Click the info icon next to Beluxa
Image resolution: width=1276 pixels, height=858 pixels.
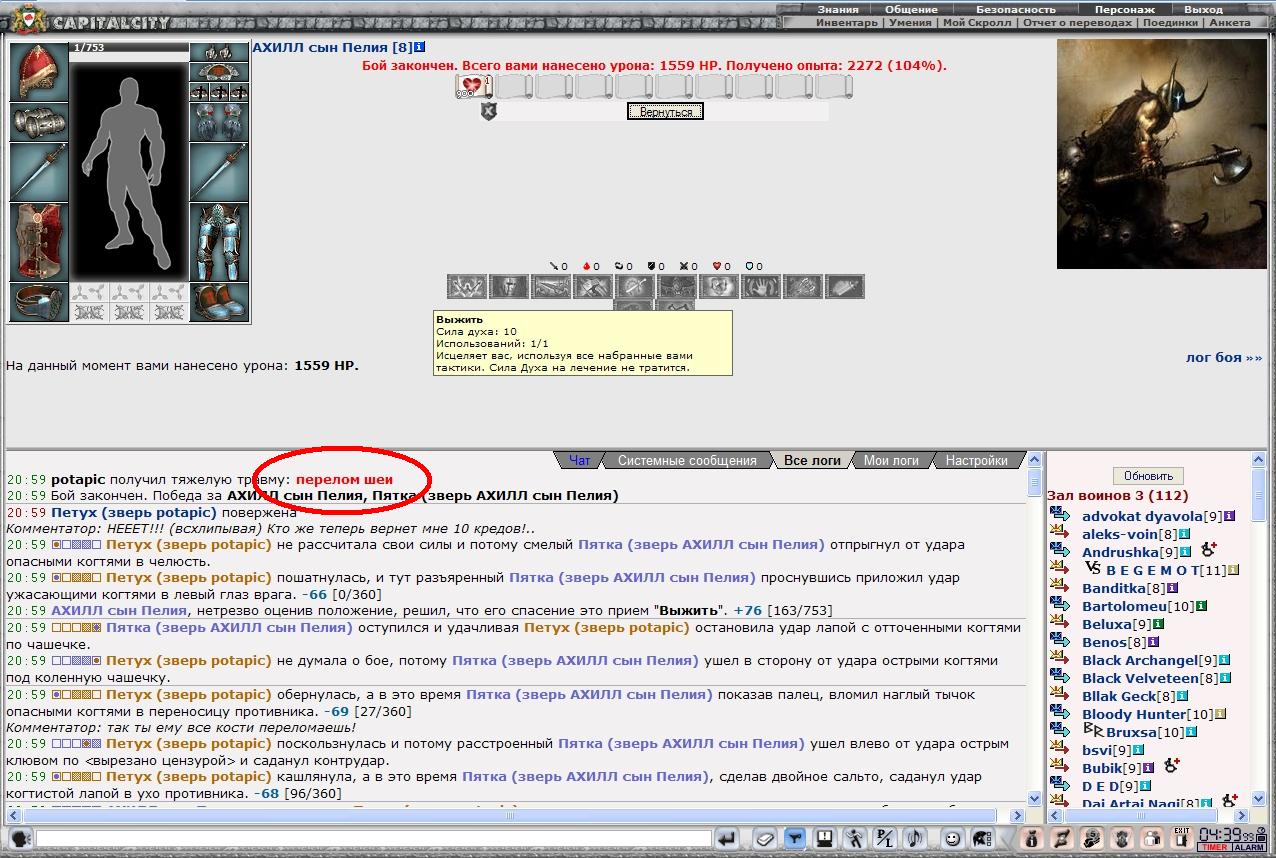pyautogui.click(x=1159, y=624)
